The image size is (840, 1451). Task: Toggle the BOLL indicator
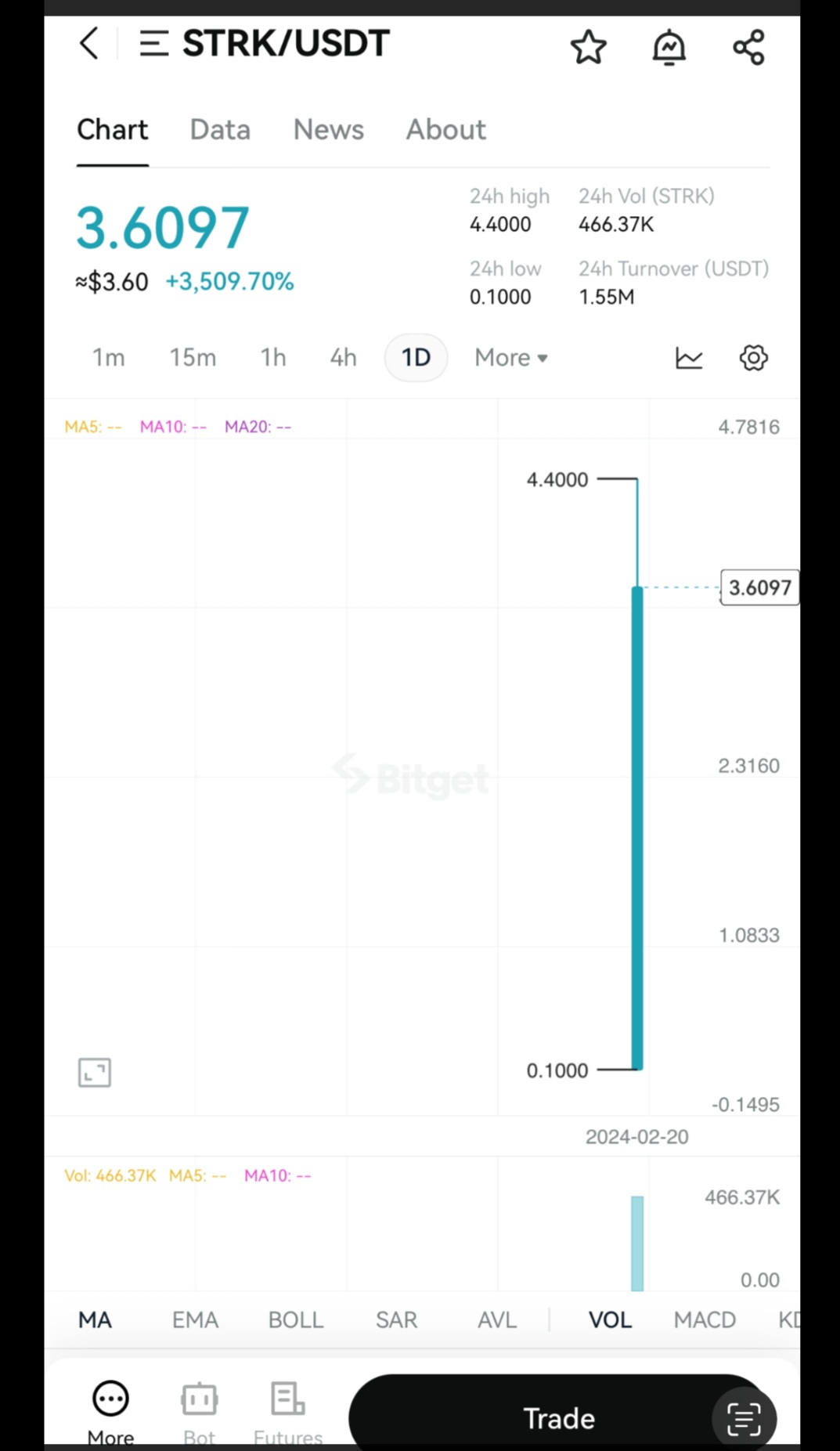(295, 1320)
